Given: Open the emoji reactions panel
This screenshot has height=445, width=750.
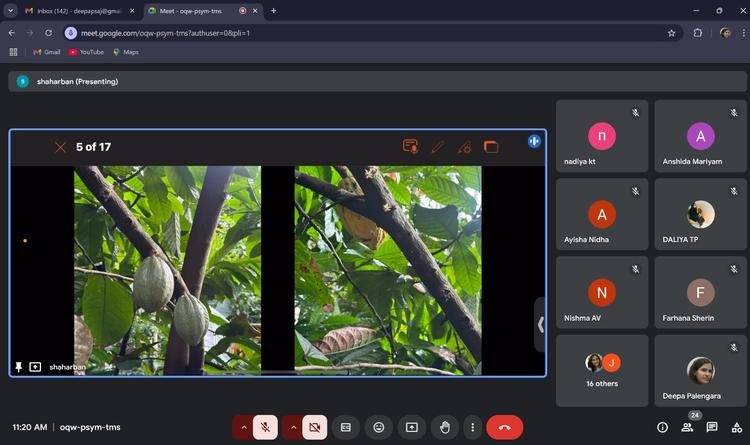Looking at the screenshot, I should [x=378, y=427].
